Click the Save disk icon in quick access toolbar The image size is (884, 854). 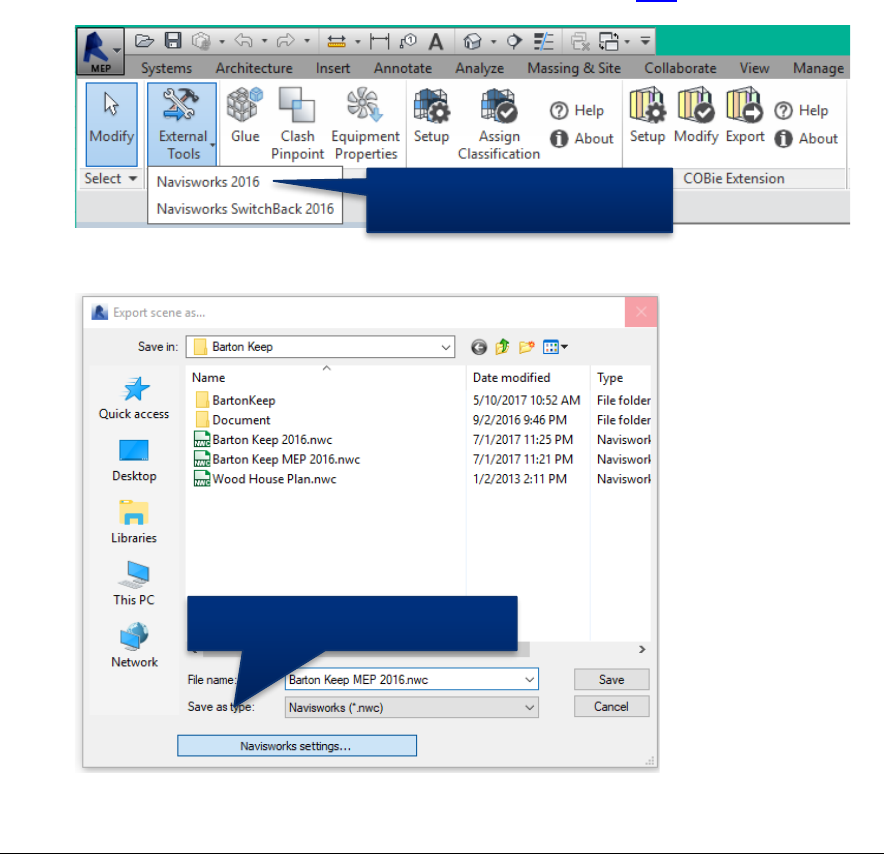173,41
